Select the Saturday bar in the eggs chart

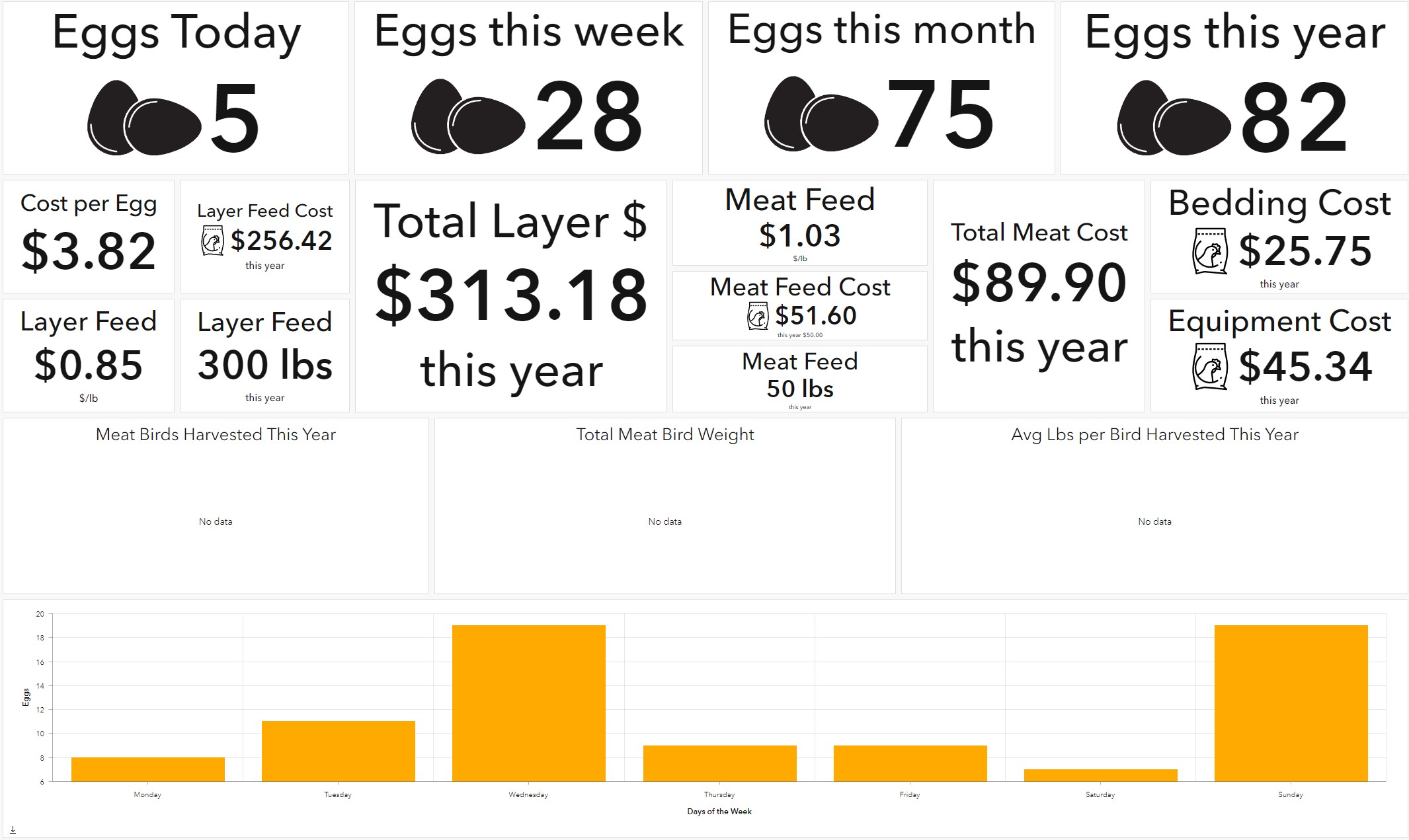[x=1100, y=775]
